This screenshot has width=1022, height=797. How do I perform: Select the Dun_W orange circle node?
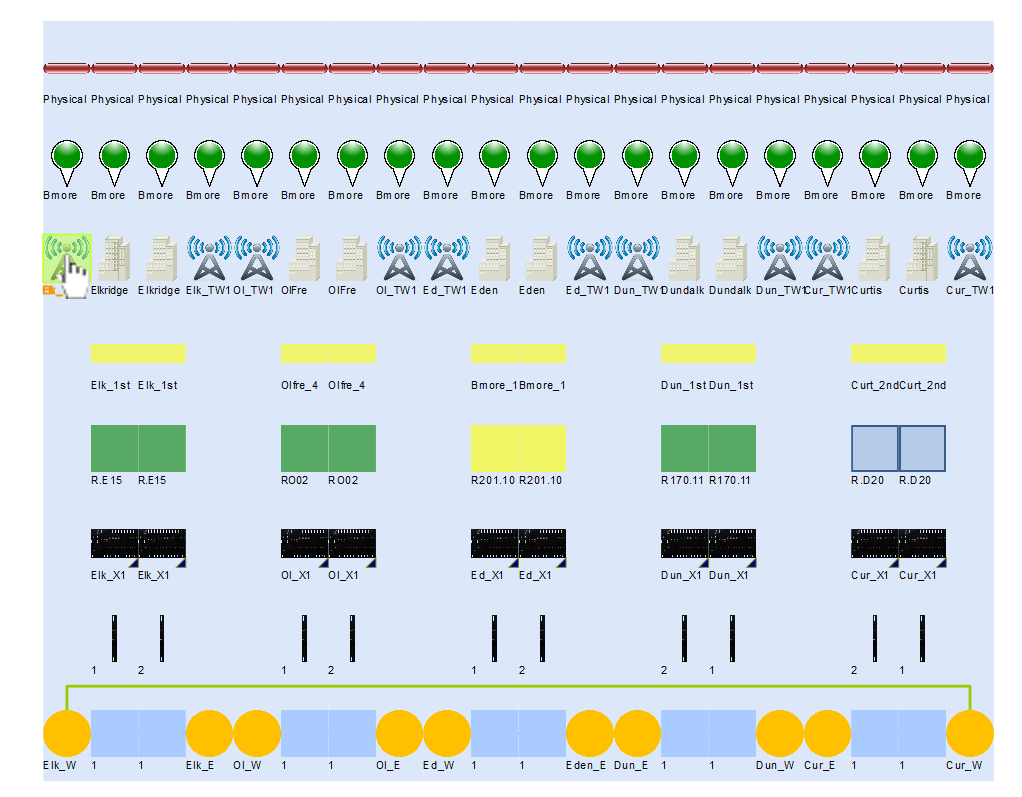coord(779,734)
